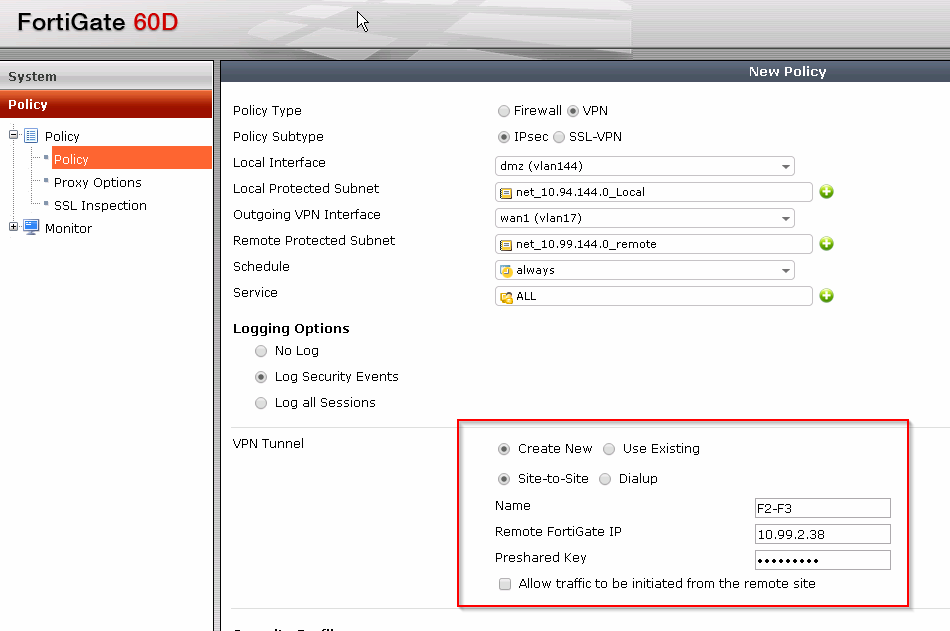Select Log Security Events option
The height and width of the screenshot is (631, 950).
(261, 377)
